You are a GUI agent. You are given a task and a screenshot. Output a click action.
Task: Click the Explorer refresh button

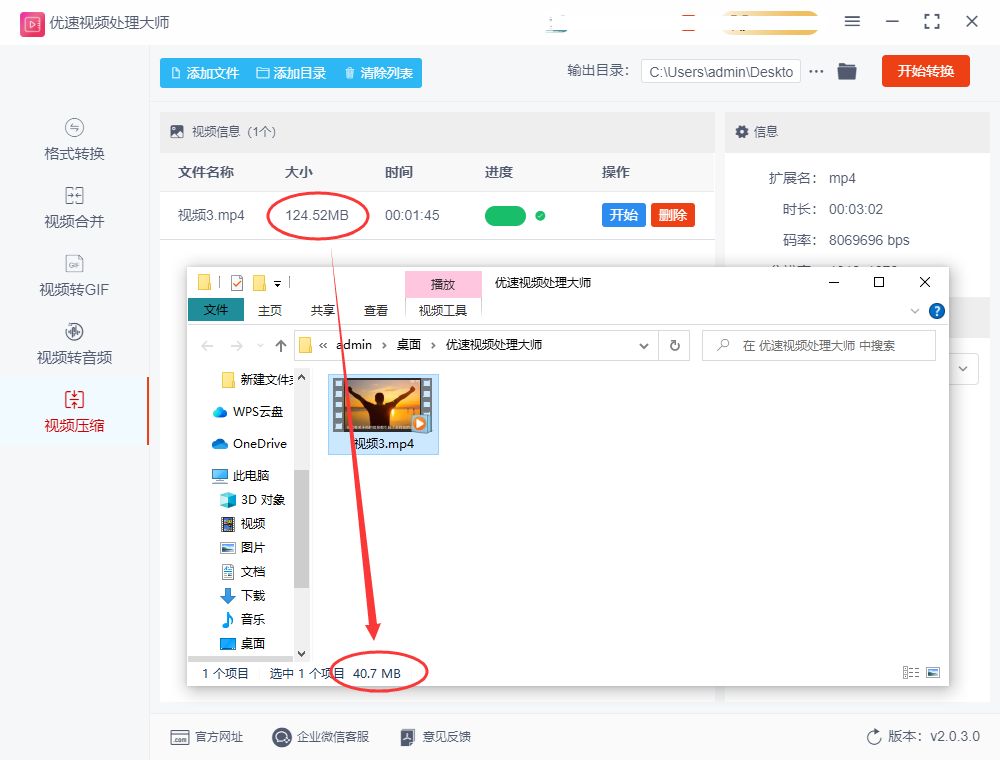pyautogui.click(x=675, y=346)
